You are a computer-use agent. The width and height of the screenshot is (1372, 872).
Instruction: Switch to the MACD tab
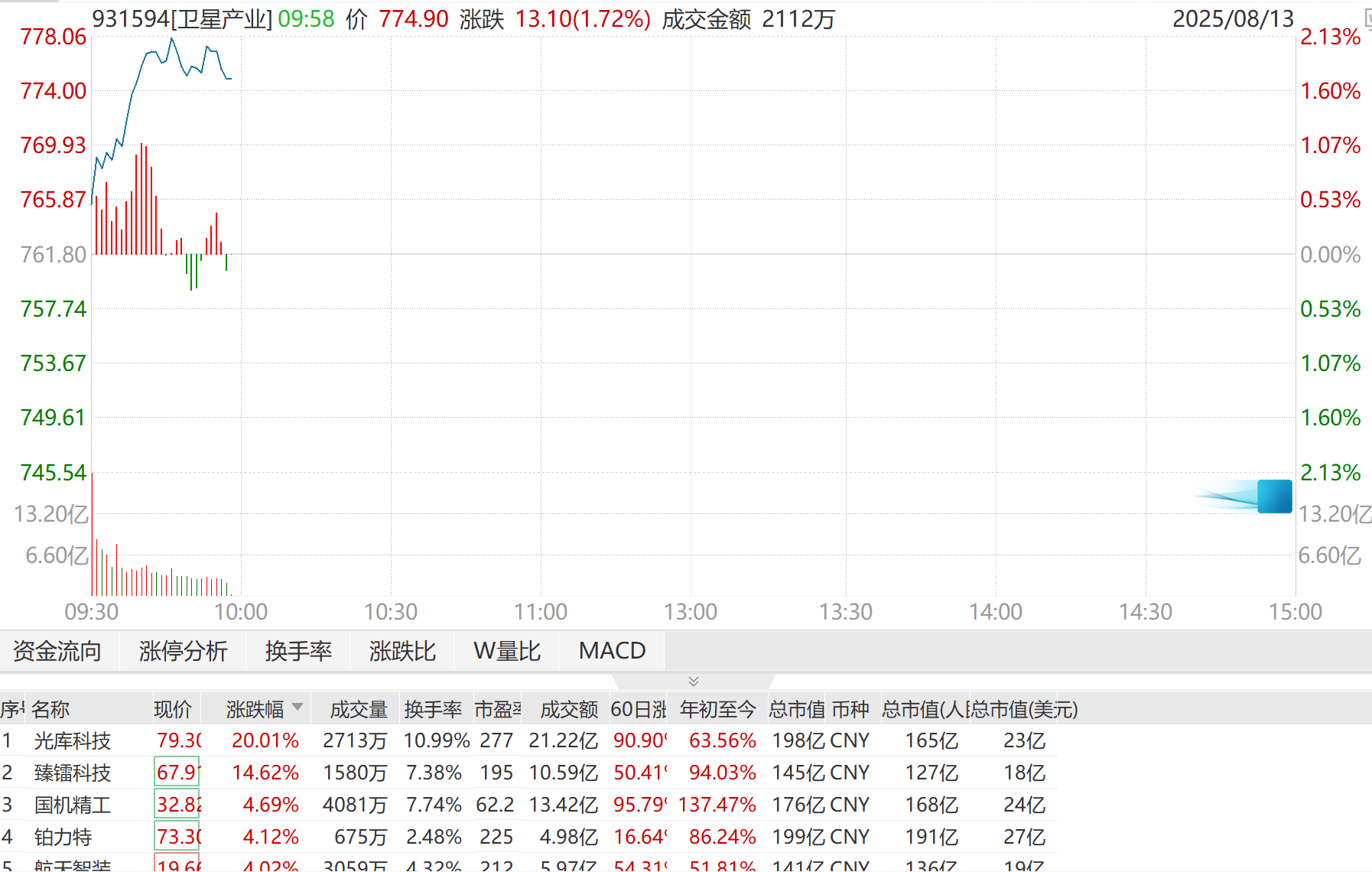click(612, 651)
